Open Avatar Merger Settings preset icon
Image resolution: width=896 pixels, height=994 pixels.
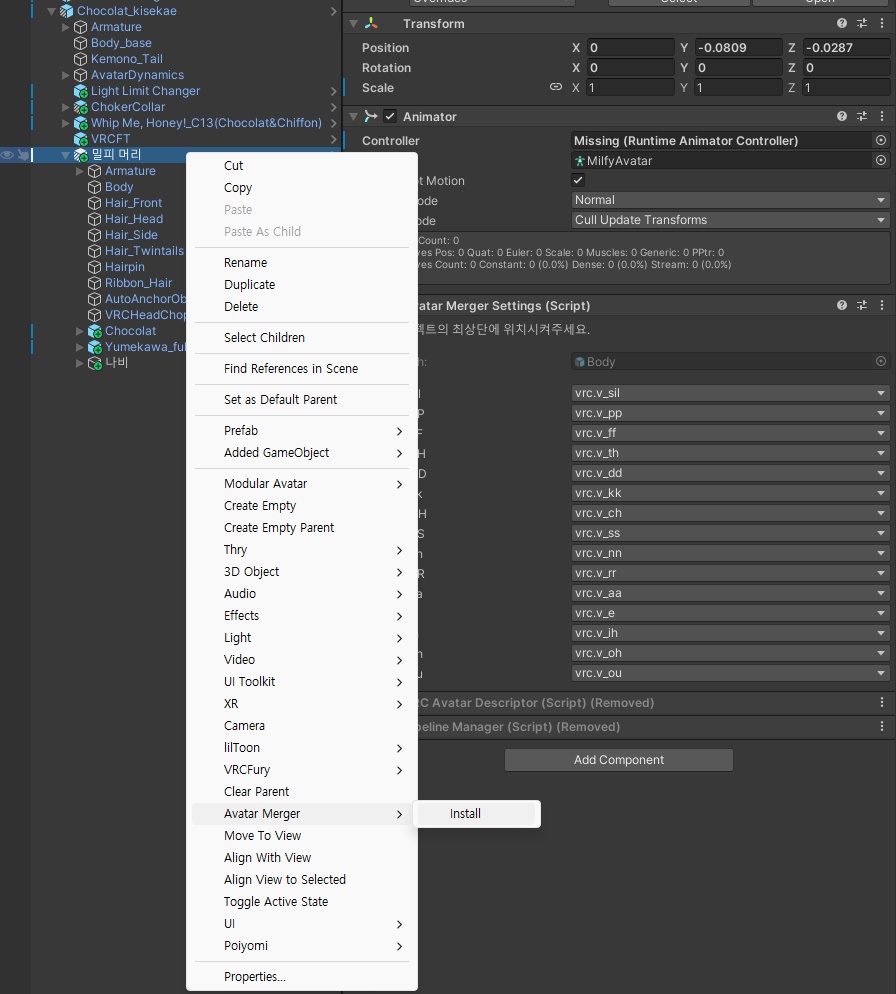862,305
